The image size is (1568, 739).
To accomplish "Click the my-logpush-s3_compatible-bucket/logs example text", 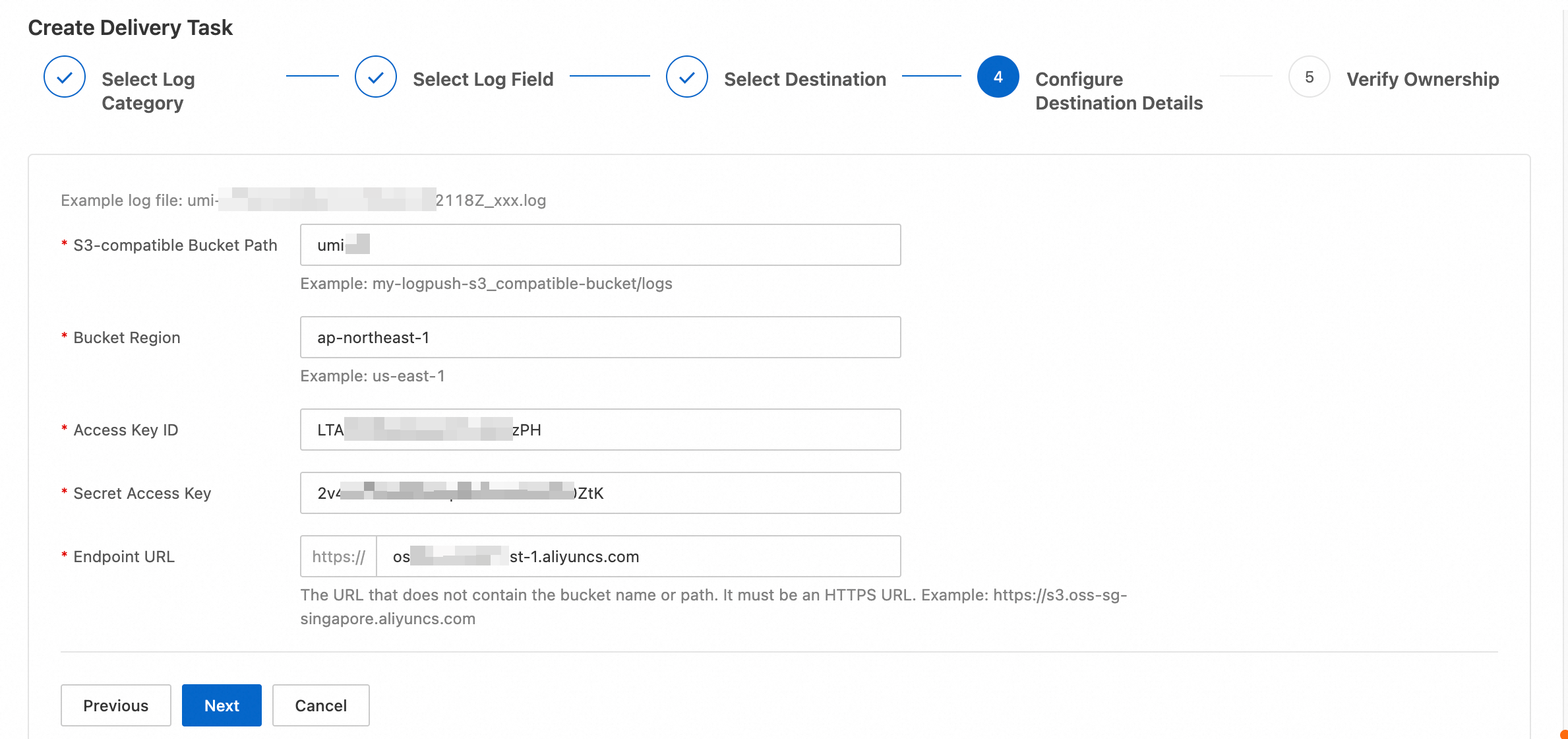I will pos(522,284).
